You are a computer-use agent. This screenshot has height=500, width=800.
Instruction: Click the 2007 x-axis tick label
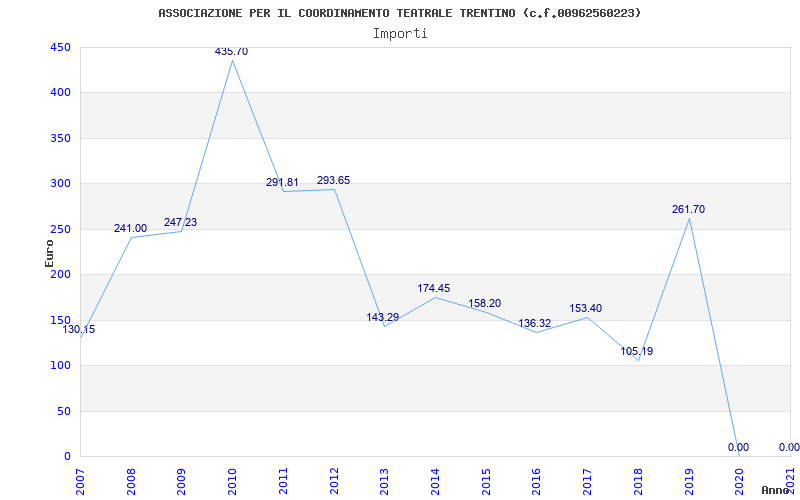point(81,481)
